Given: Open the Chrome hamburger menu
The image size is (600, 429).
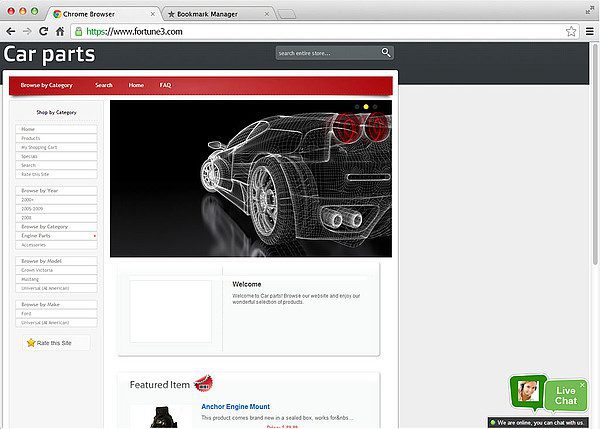Looking at the screenshot, I should (x=589, y=31).
